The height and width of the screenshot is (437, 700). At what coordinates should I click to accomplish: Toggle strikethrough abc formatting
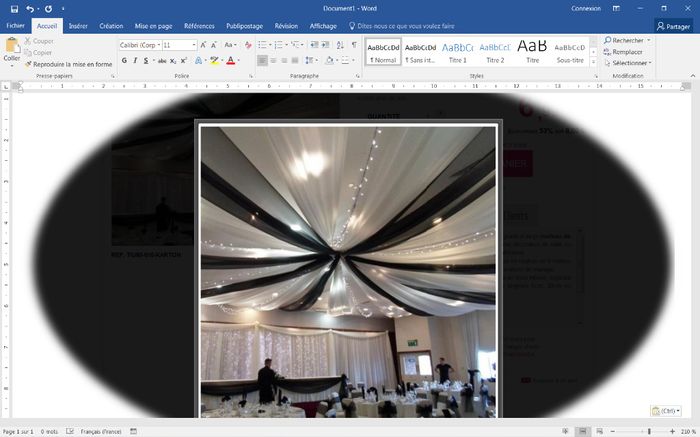159,60
